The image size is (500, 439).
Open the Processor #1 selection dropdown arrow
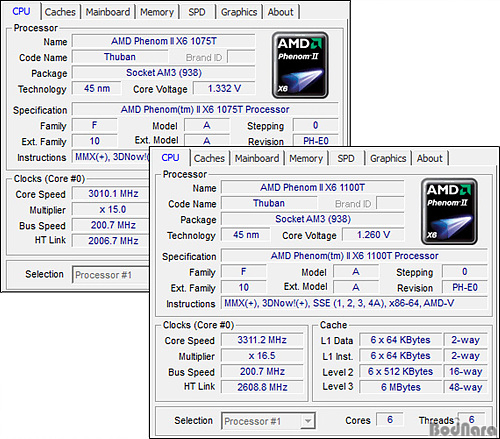pyautogui.click(x=308, y=421)
